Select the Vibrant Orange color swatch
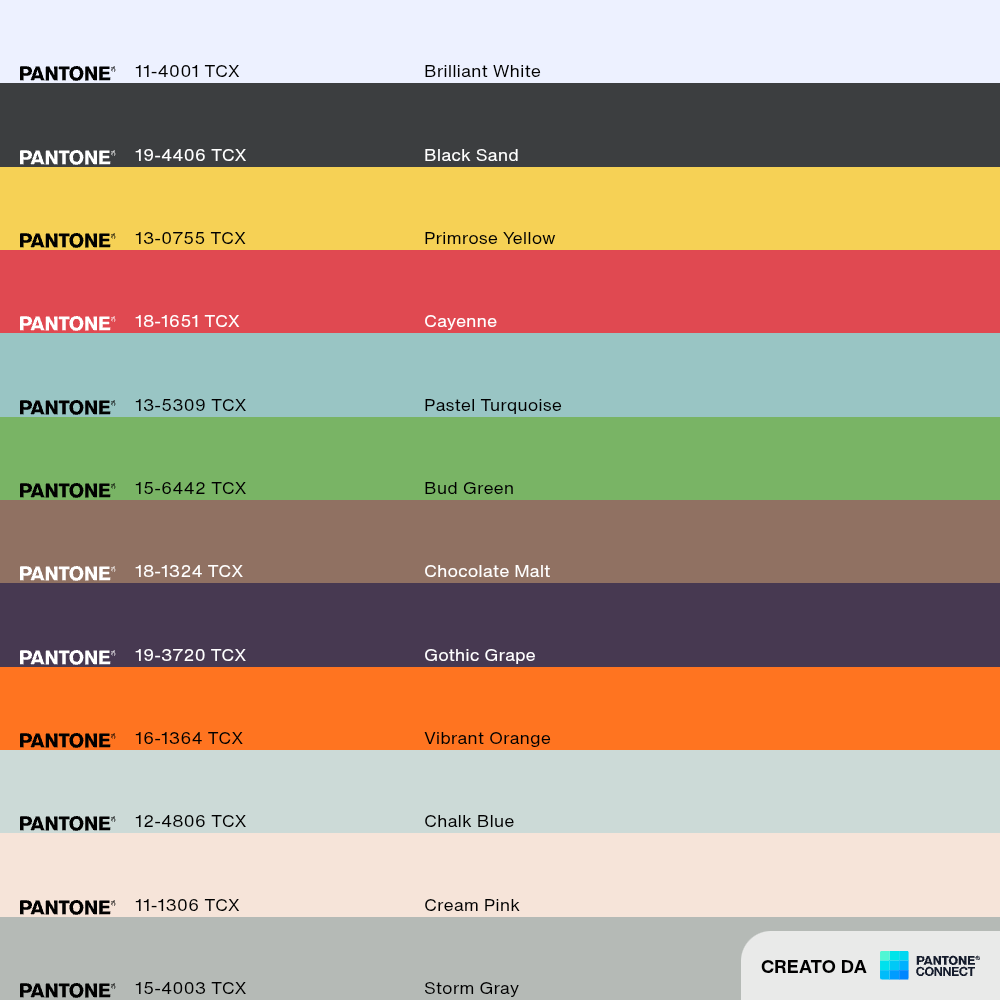 point(500,709)
